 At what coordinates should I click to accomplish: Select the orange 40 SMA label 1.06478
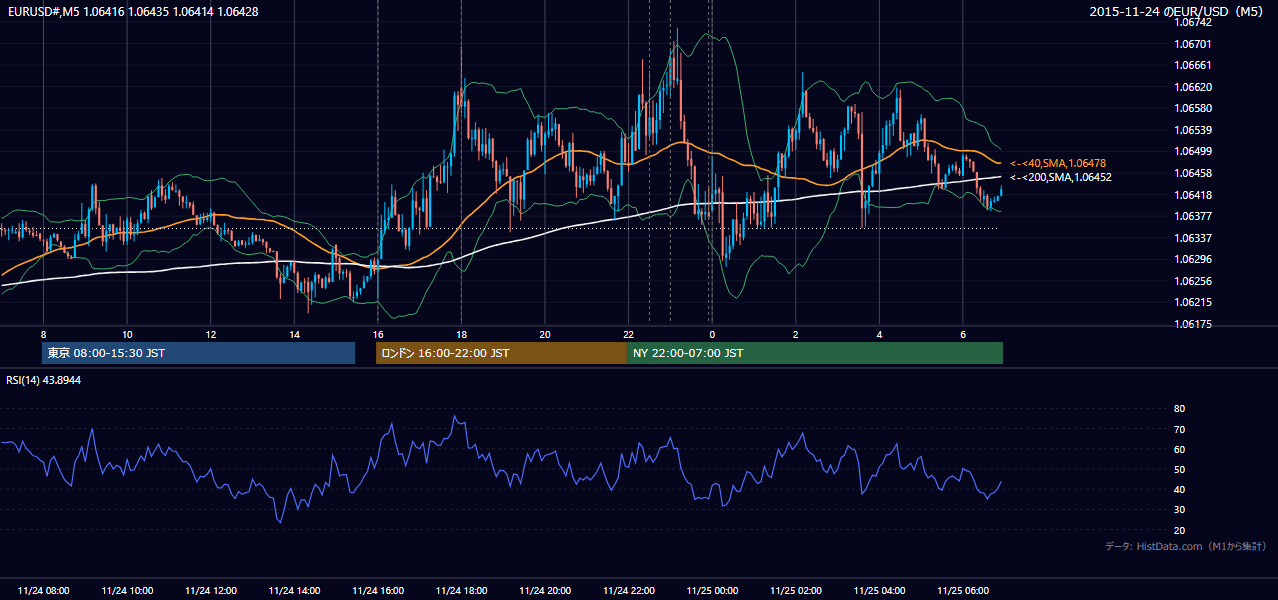coord(1057,163)
